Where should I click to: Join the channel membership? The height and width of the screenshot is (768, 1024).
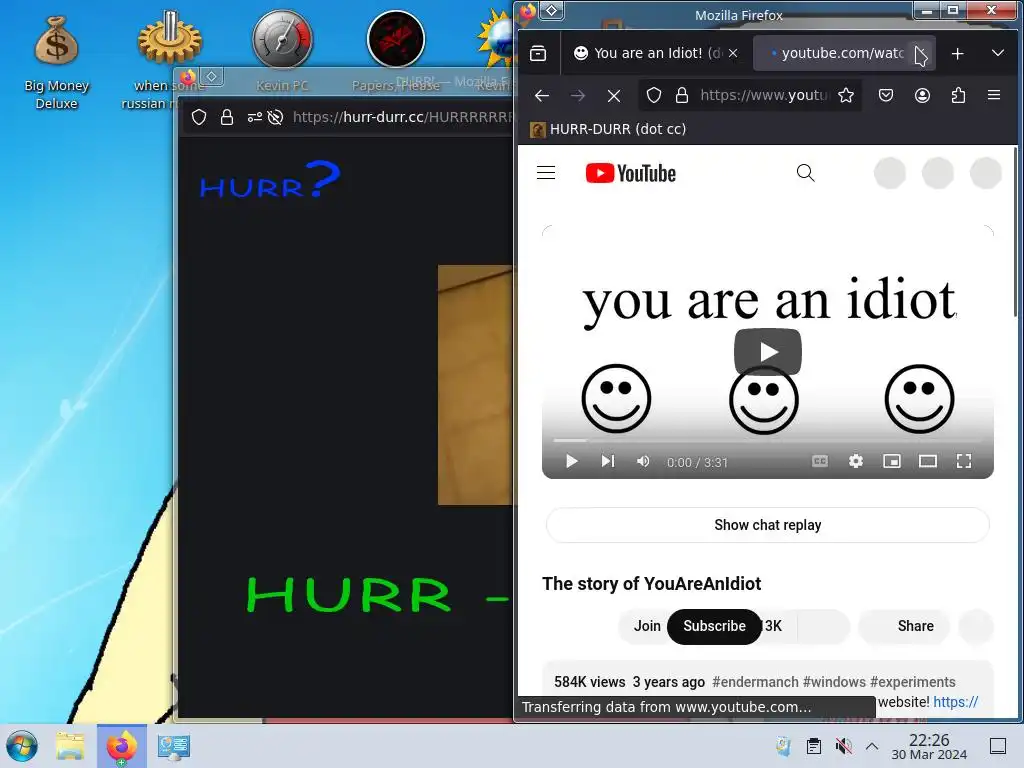[647, 626]
